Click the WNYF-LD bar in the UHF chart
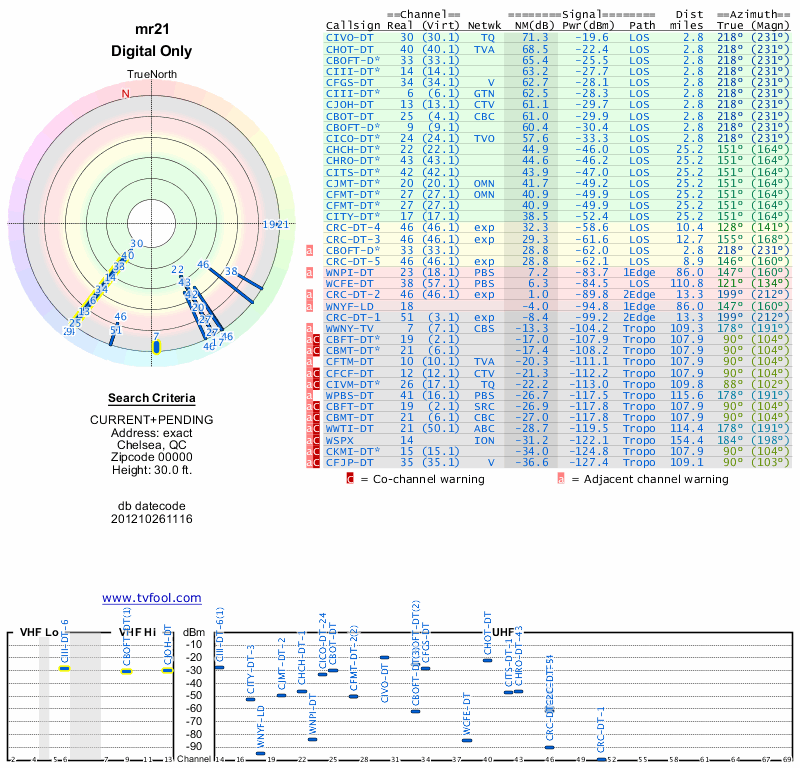 pos(261,753)
